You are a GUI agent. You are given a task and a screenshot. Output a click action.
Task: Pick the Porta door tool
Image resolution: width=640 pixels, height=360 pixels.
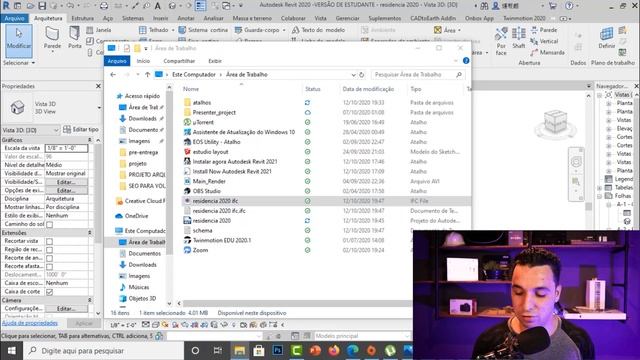(x=75, y=38)
